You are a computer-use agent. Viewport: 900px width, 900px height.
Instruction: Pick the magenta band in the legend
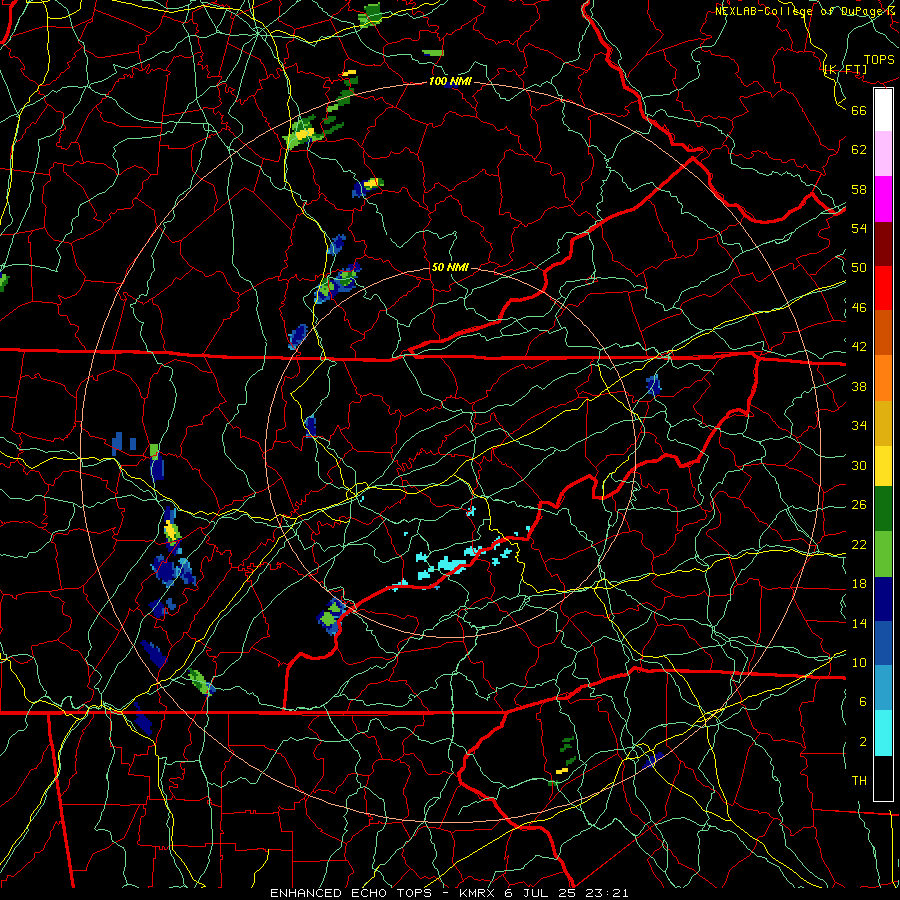click(x=883, y=199)
